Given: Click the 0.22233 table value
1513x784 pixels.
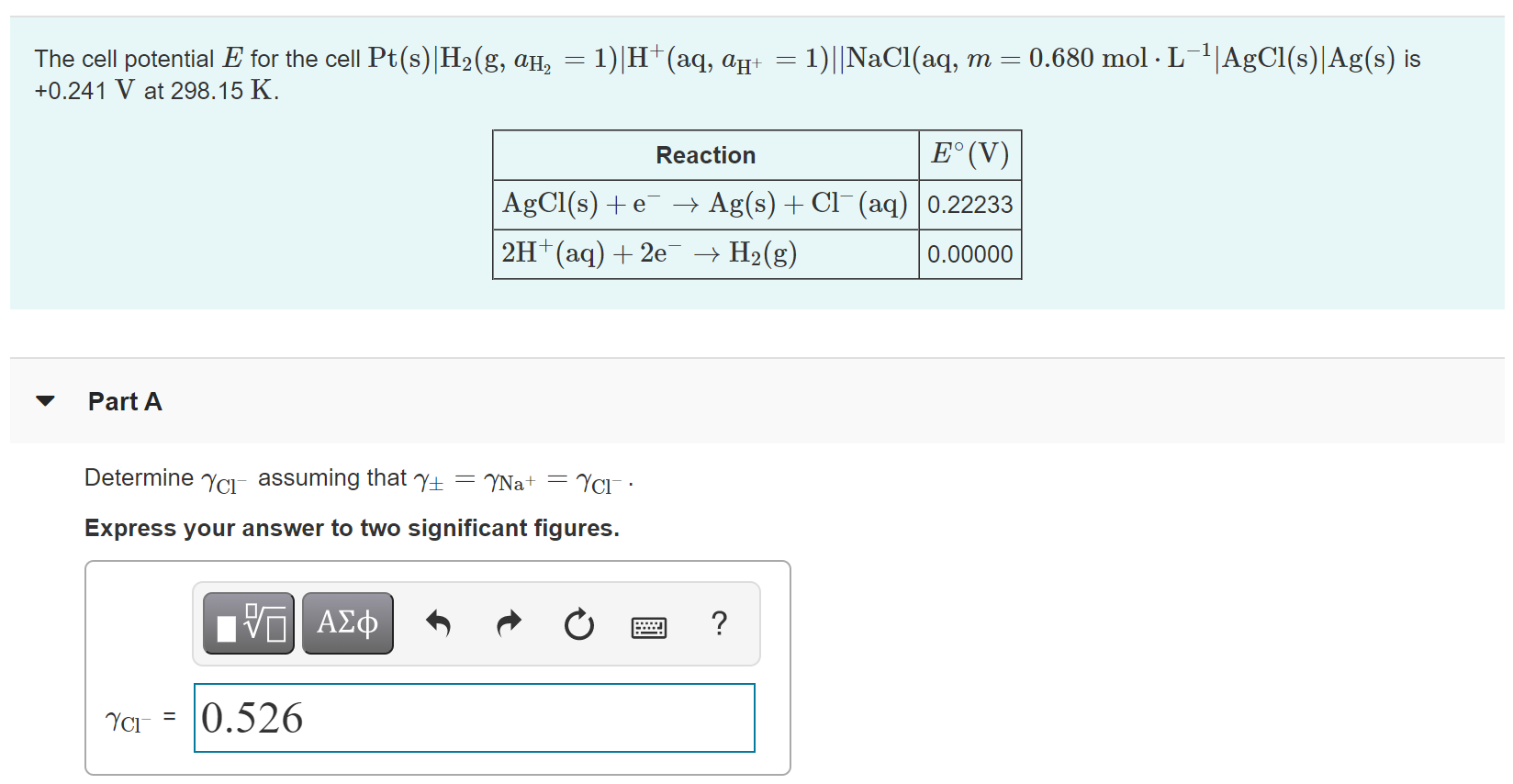Looking at the screenshot, I should [x=970, y=205].
